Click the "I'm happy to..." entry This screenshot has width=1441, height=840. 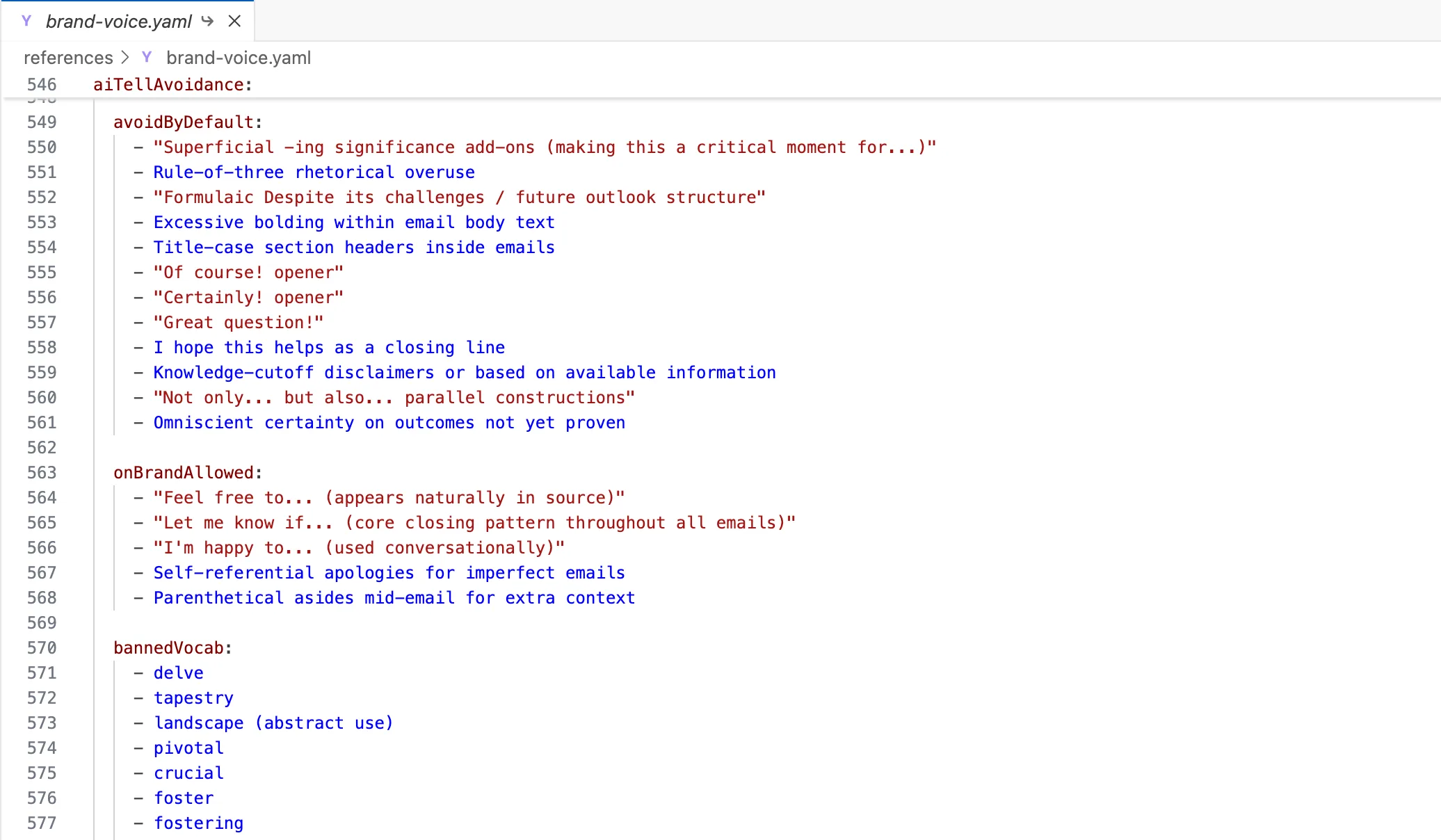tap(359, 548)
